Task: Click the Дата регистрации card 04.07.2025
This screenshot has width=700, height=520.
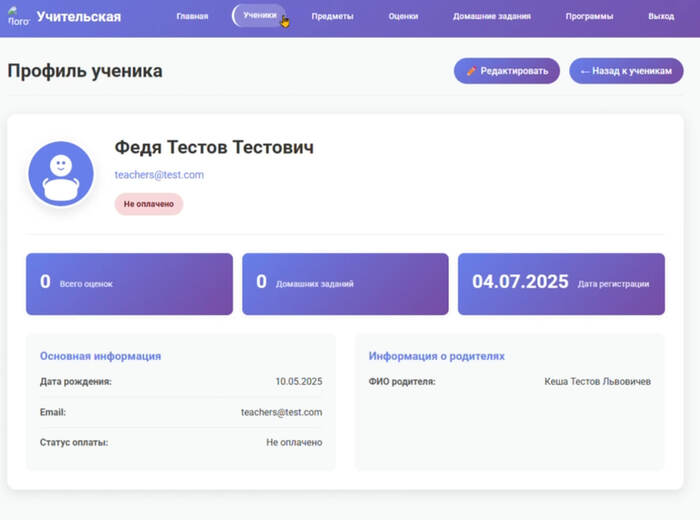Action: coord(561,284)
